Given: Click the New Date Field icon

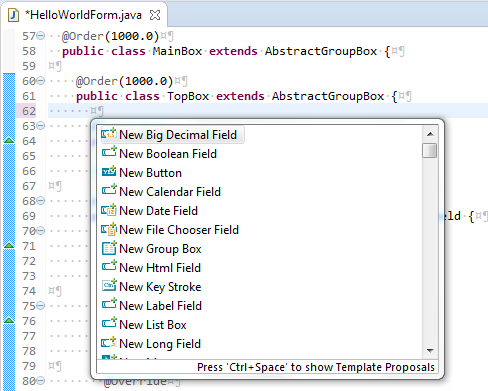Looking at the screenshot, I should [109, 210].
